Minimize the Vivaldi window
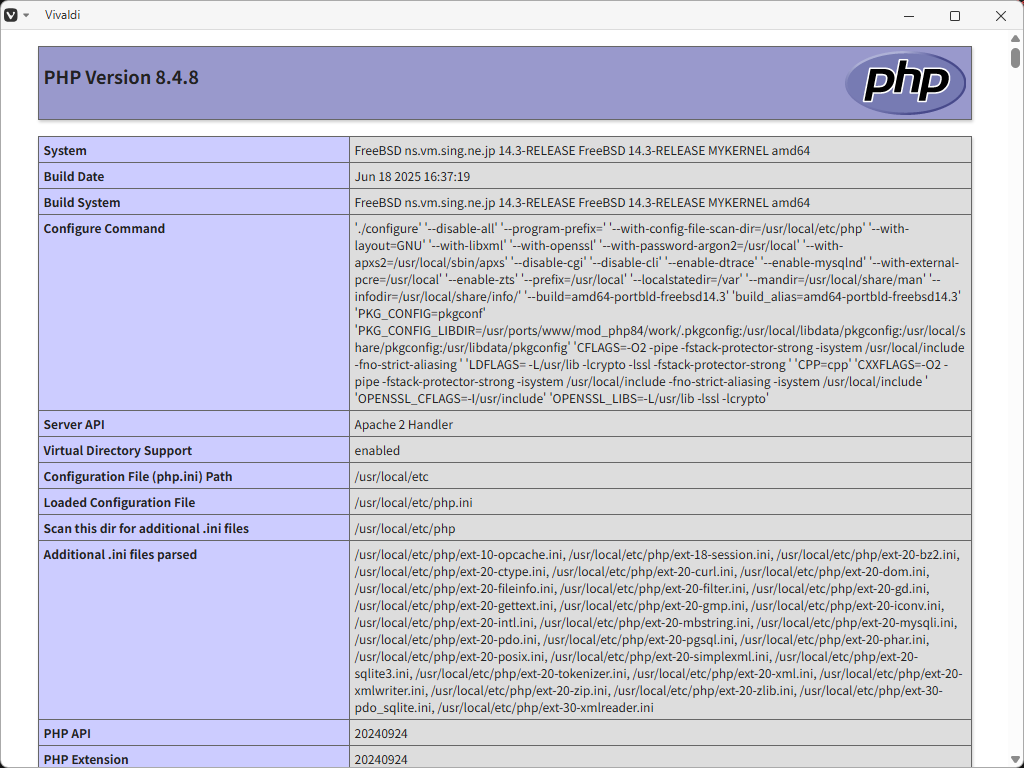The height and width of the screenshot is (768, 1024). pos(909,16)
